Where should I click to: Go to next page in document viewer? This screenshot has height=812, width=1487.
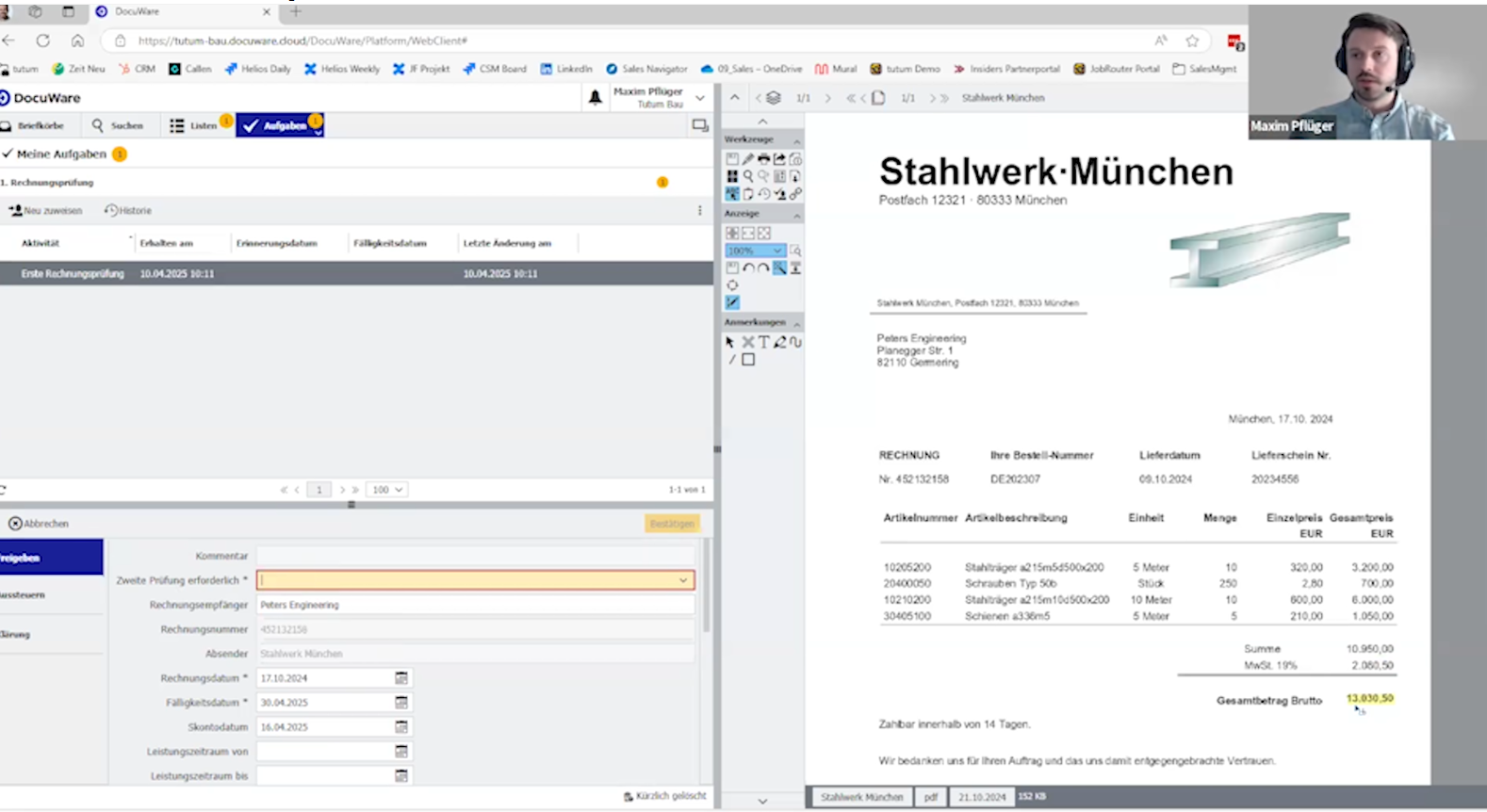(932, 98)
